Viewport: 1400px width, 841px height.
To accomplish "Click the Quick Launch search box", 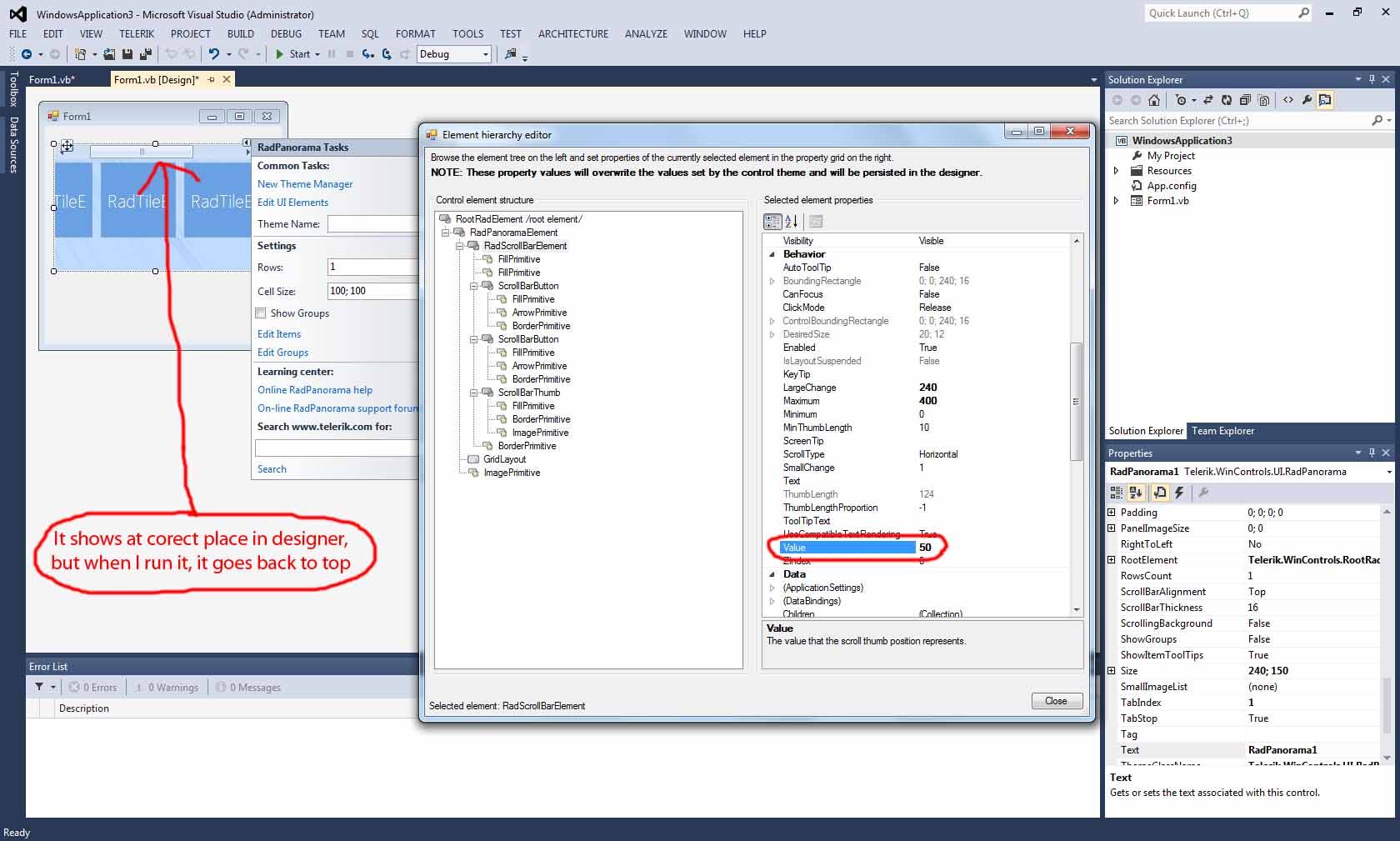I will pyautogui.click(x=1221, y=13).
